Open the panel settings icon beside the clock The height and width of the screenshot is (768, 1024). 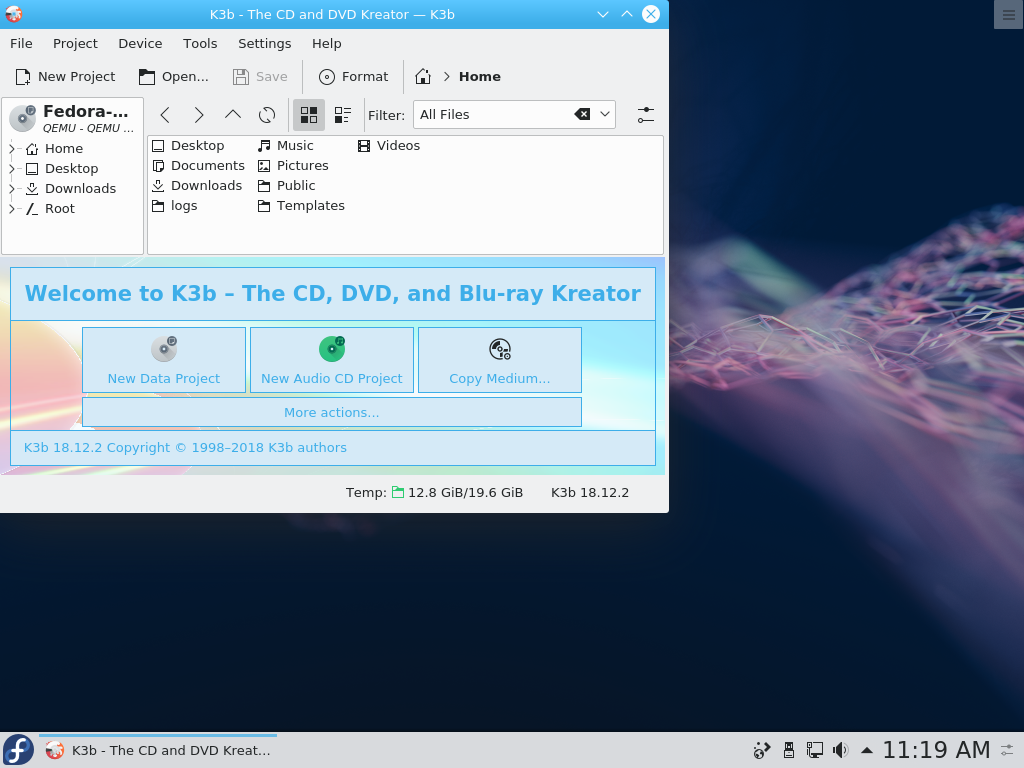coord(1008,750)
